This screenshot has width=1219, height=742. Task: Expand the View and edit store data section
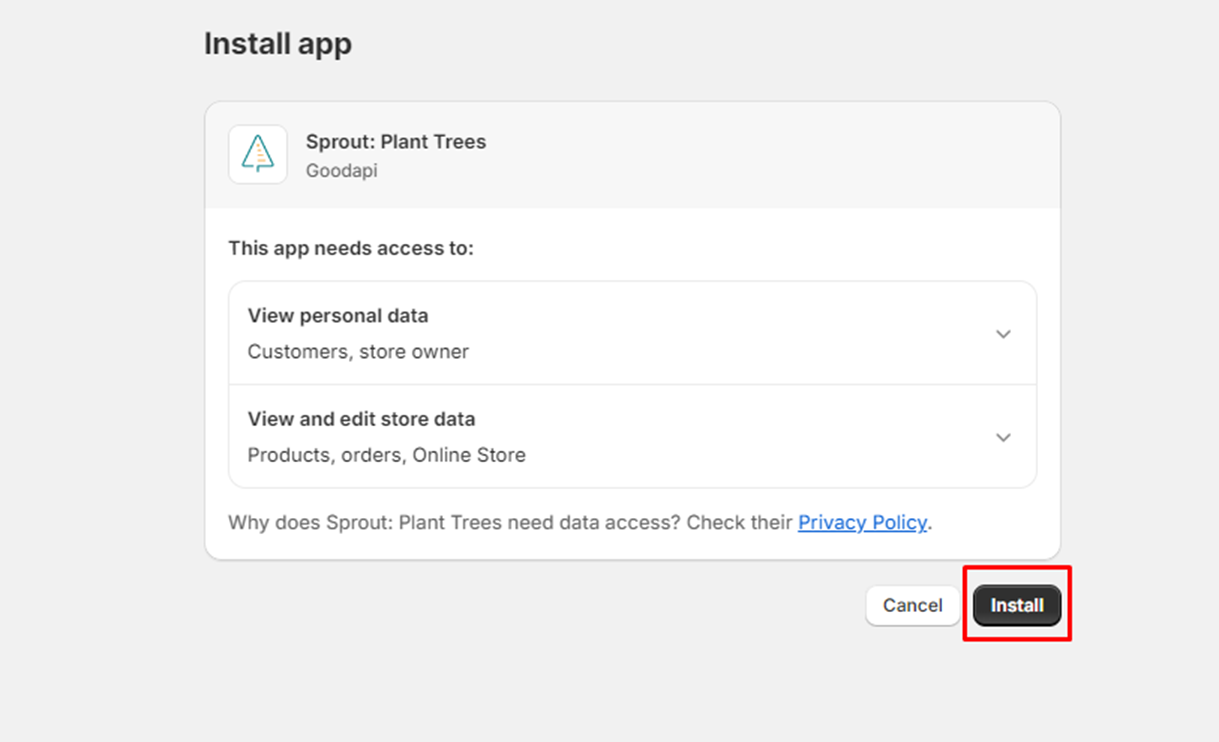click(x=1003, y=437)
